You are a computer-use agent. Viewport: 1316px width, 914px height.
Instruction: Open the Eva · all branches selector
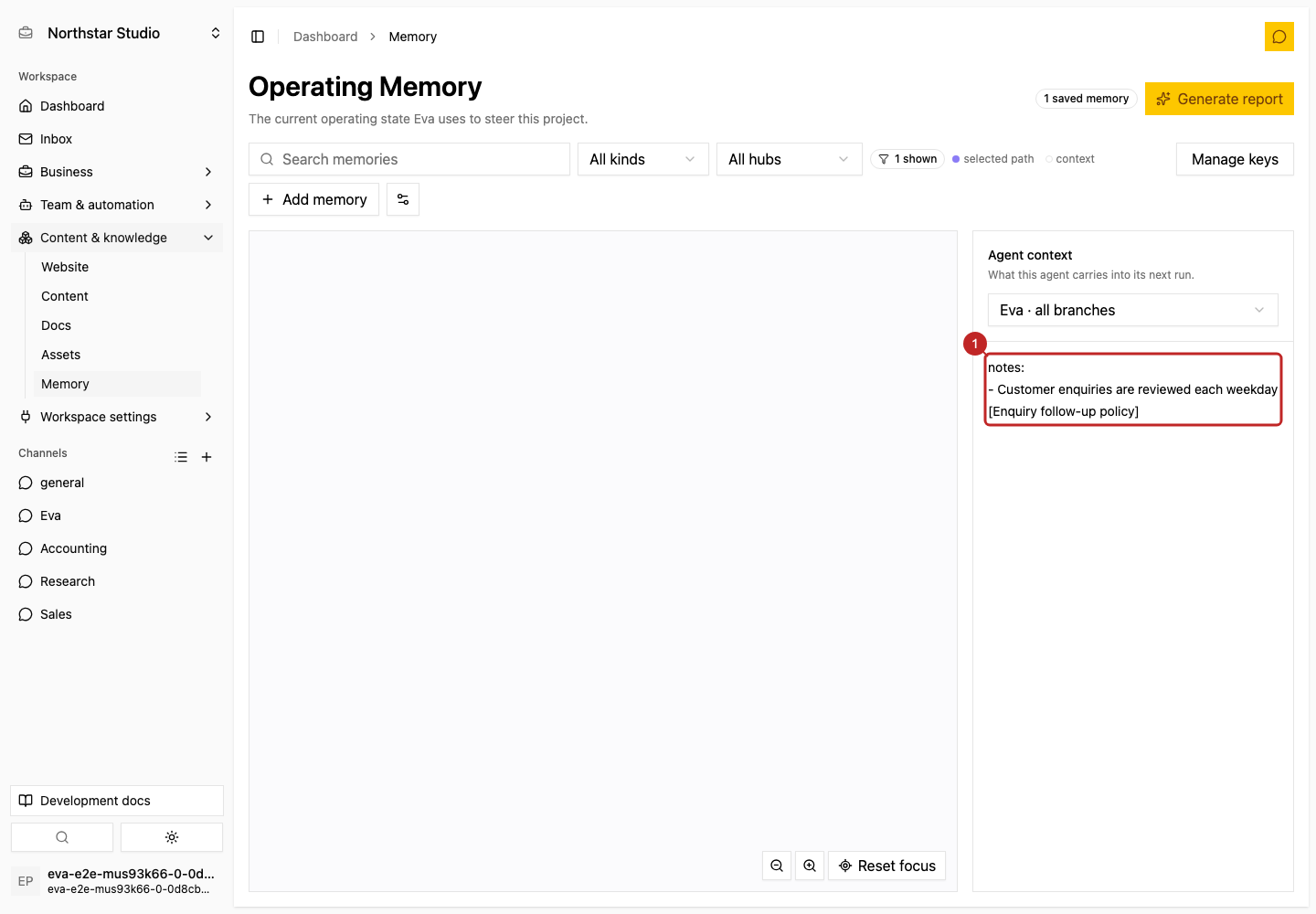(x=1133, y=310)
